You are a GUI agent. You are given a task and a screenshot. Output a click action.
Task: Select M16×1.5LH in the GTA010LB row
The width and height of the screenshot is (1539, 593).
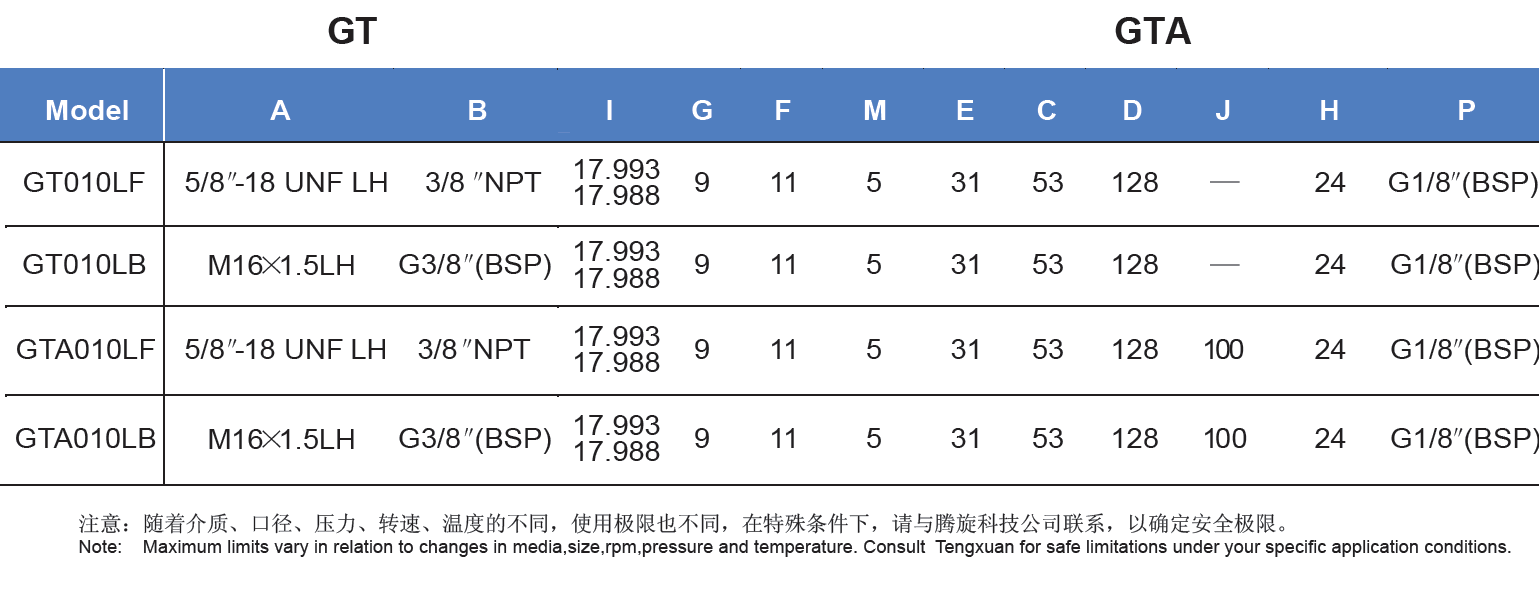point(281,439)
